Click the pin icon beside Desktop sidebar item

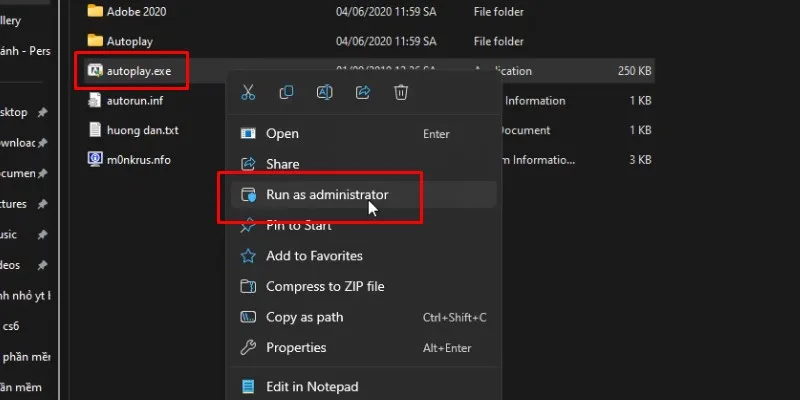click(43, 113)
